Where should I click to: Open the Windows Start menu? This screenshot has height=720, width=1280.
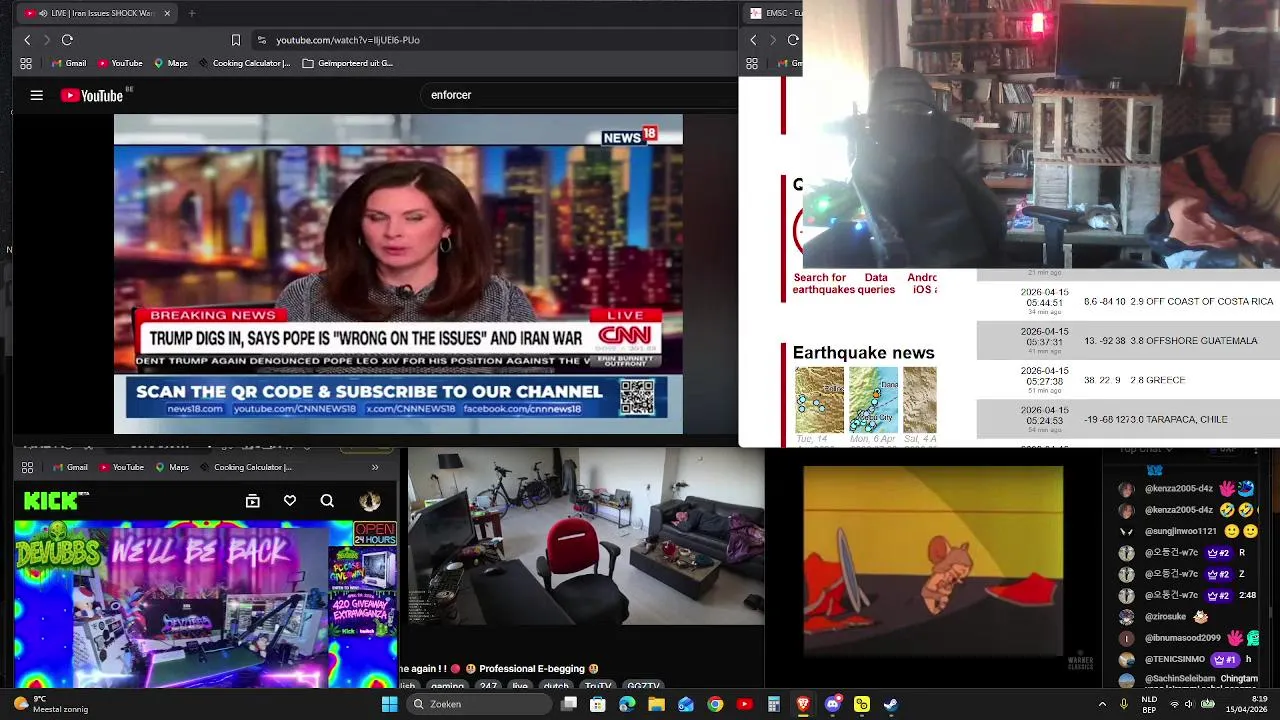coord(389,704)
